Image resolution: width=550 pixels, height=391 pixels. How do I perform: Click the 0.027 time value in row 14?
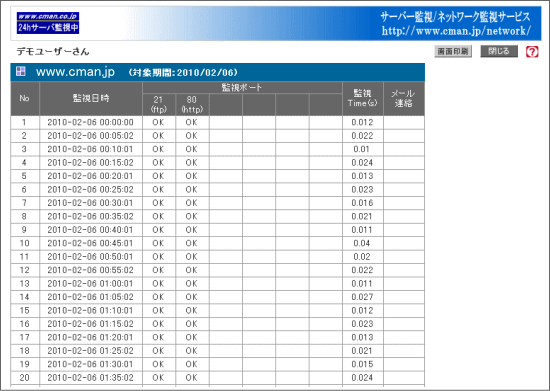pos(362,297)
